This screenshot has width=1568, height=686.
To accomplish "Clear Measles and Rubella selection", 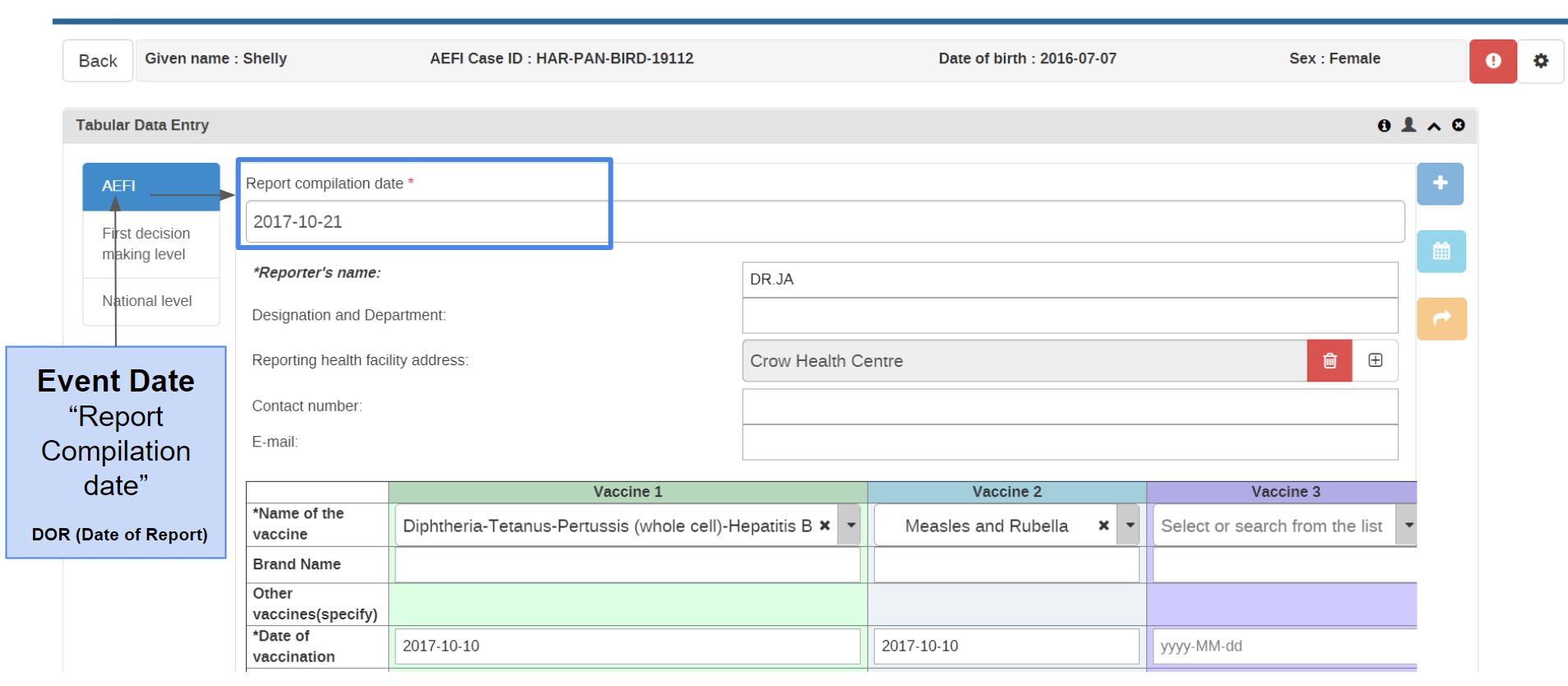I will tap(1103, 526).
